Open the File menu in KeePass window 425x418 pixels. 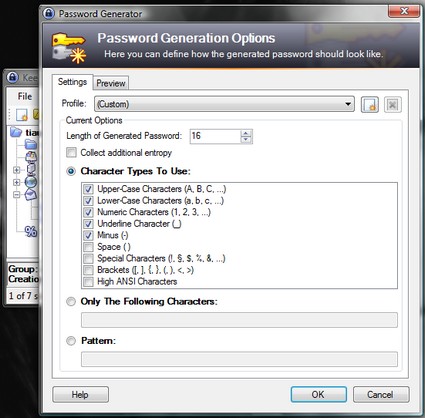[25, 97]
